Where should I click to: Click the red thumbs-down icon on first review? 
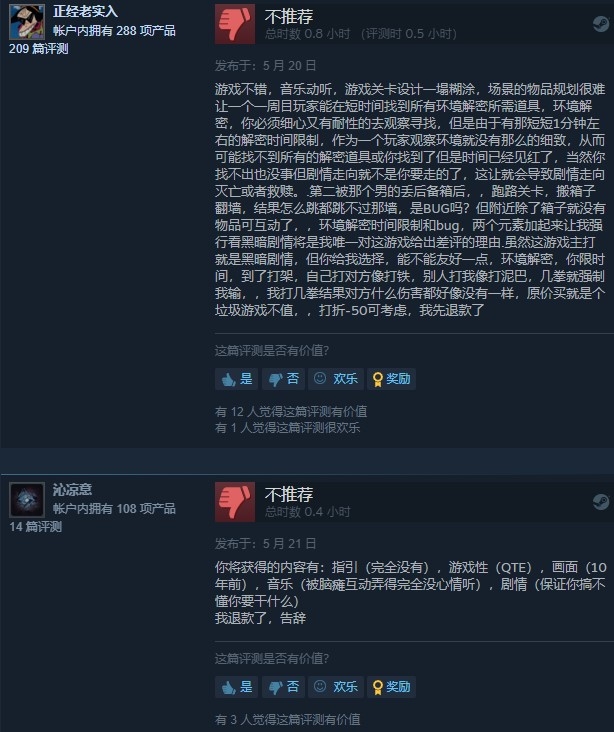(235, 24)
